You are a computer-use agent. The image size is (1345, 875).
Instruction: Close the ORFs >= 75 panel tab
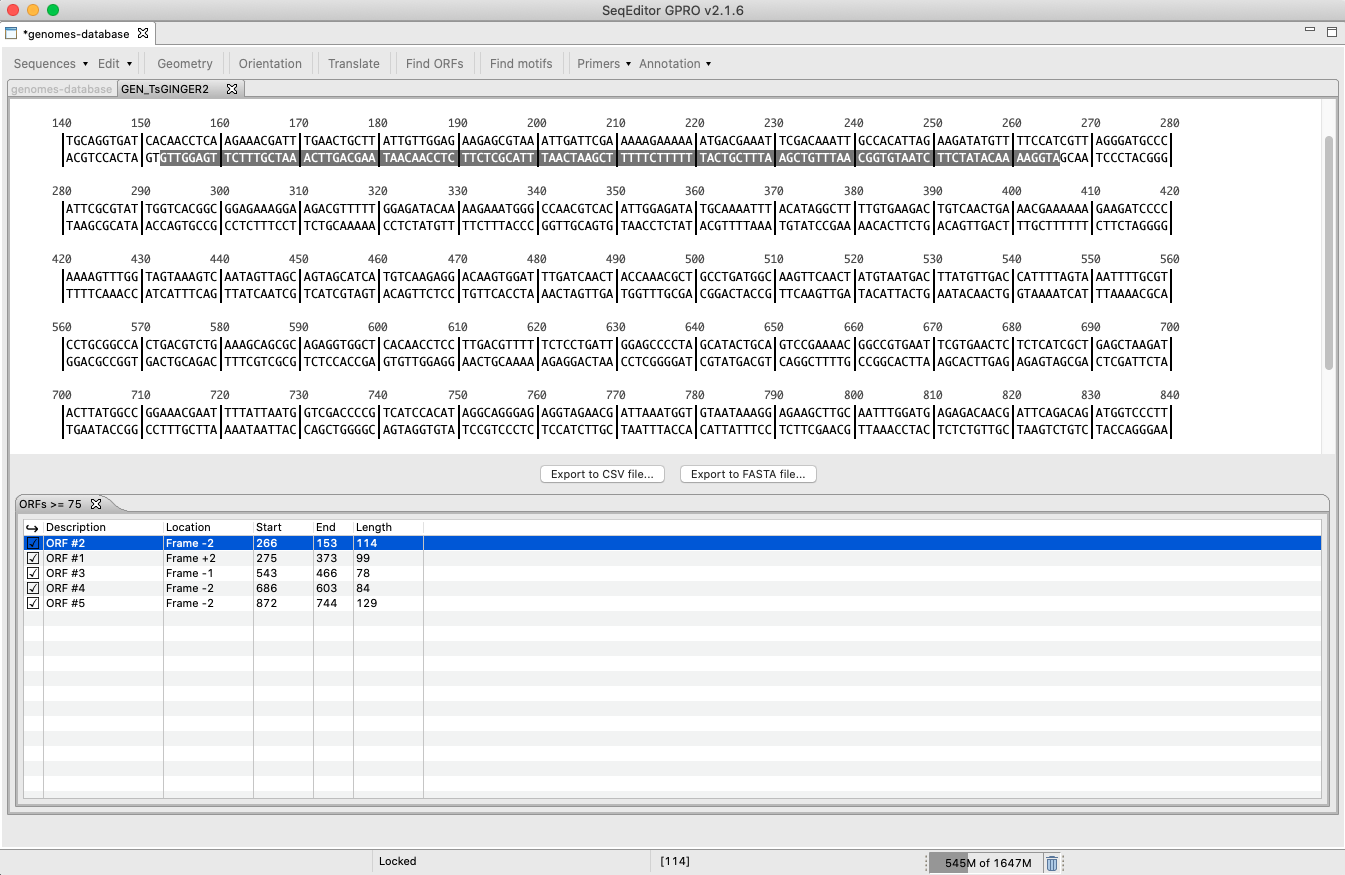96,505
